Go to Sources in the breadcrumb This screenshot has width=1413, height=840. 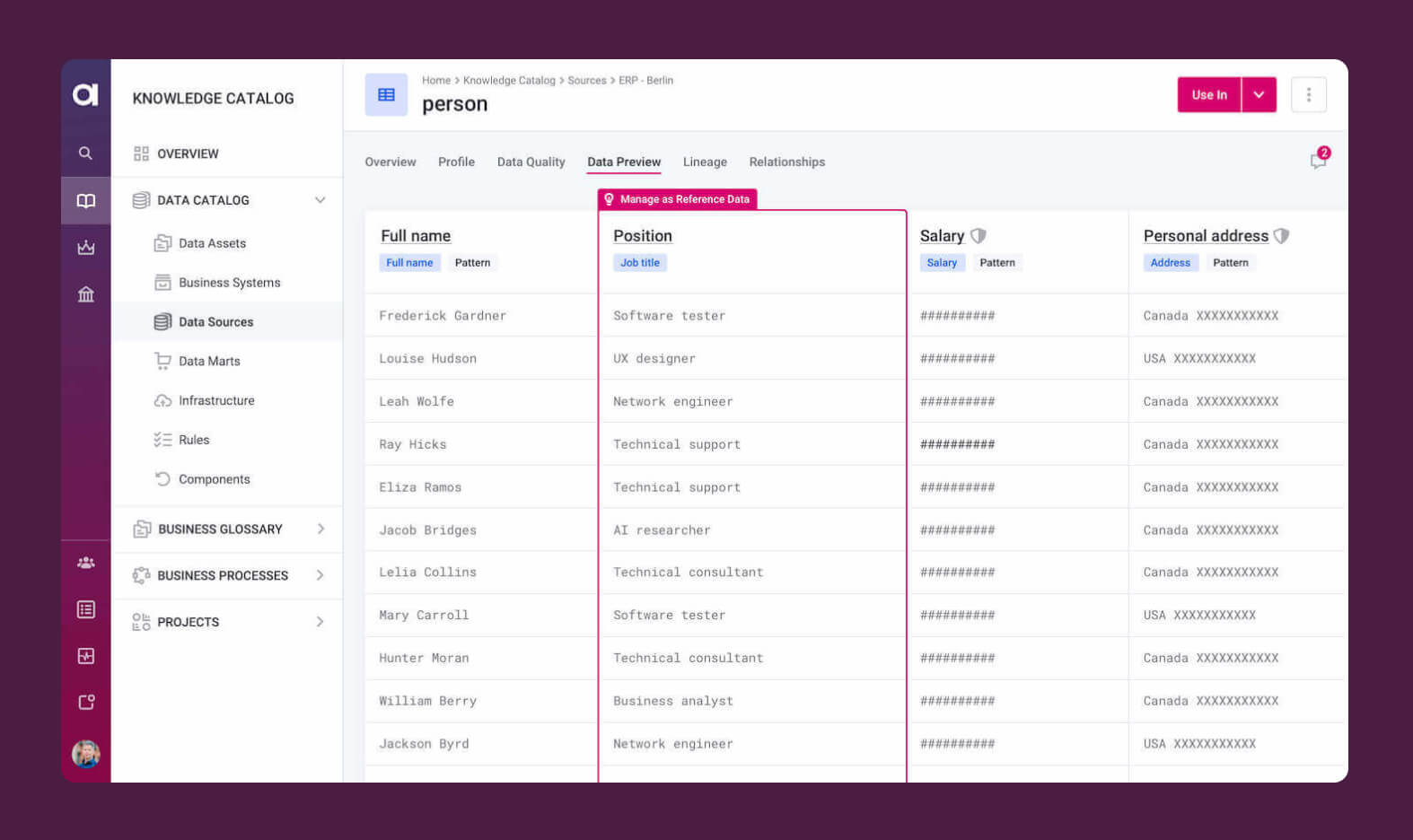click(586, 81)
